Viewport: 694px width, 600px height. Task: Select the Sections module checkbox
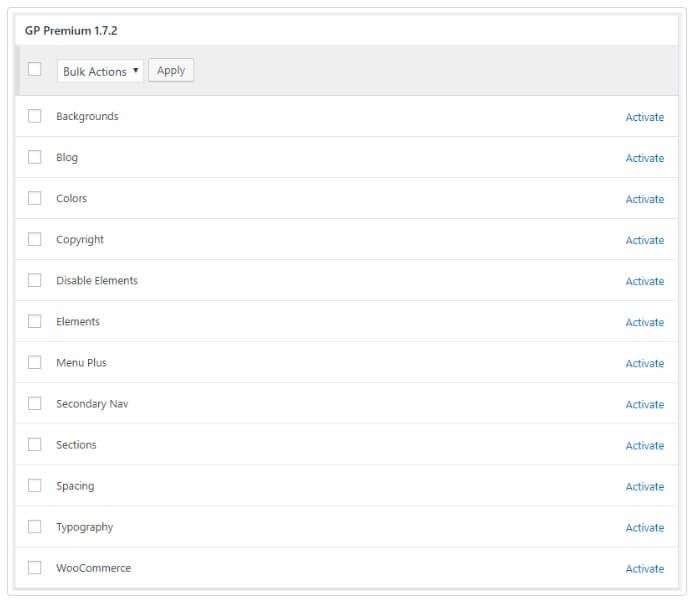coord(35,444)
